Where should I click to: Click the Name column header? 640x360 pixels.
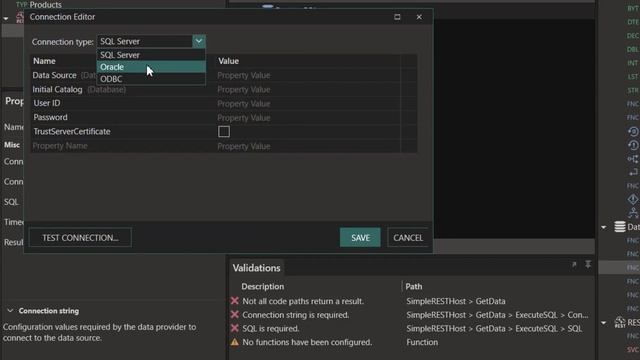44,61
